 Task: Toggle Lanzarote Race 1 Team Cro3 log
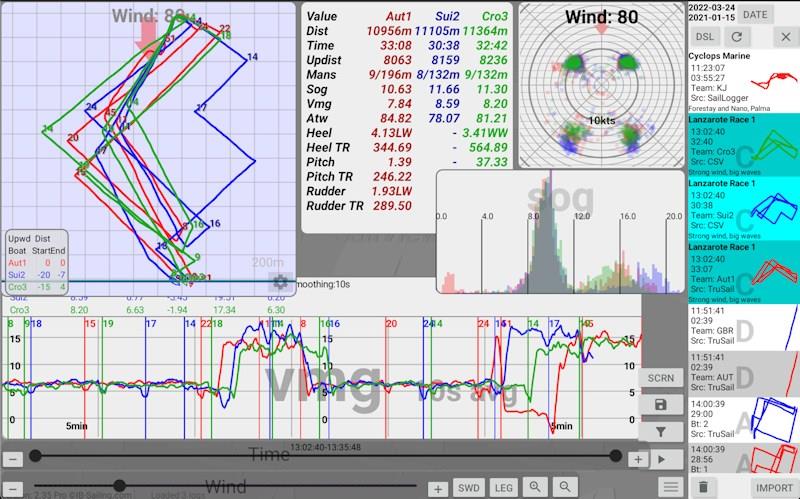coord(743,145)
